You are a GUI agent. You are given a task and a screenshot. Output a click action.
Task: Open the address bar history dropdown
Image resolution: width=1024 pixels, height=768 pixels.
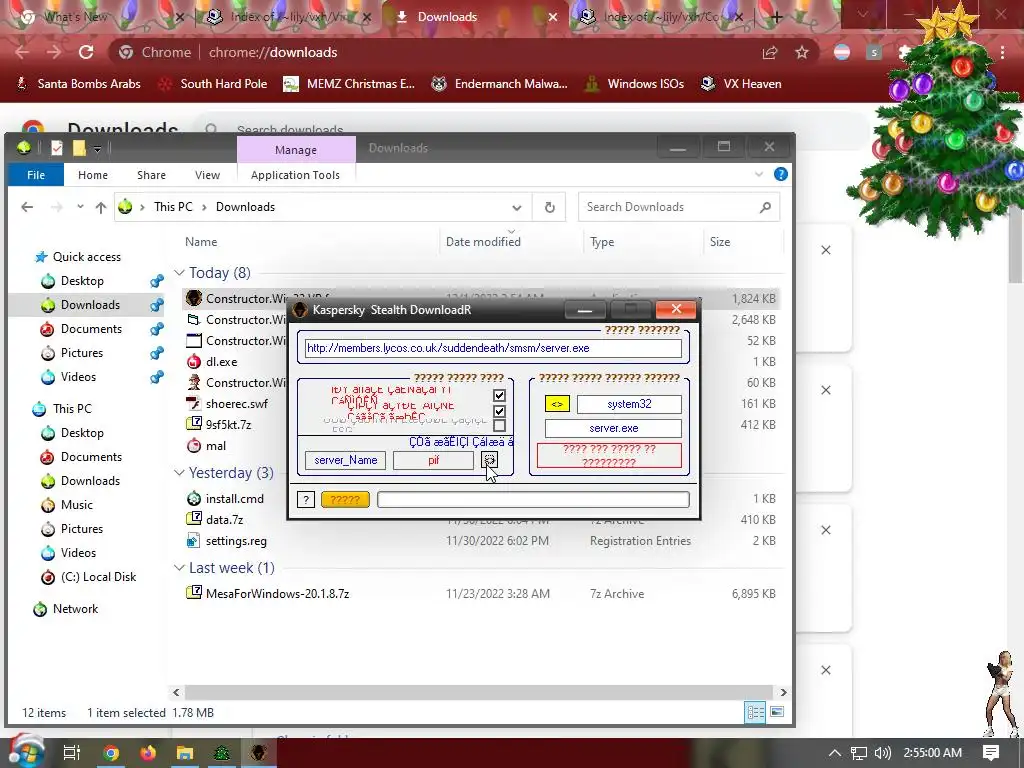pos(517,208)
